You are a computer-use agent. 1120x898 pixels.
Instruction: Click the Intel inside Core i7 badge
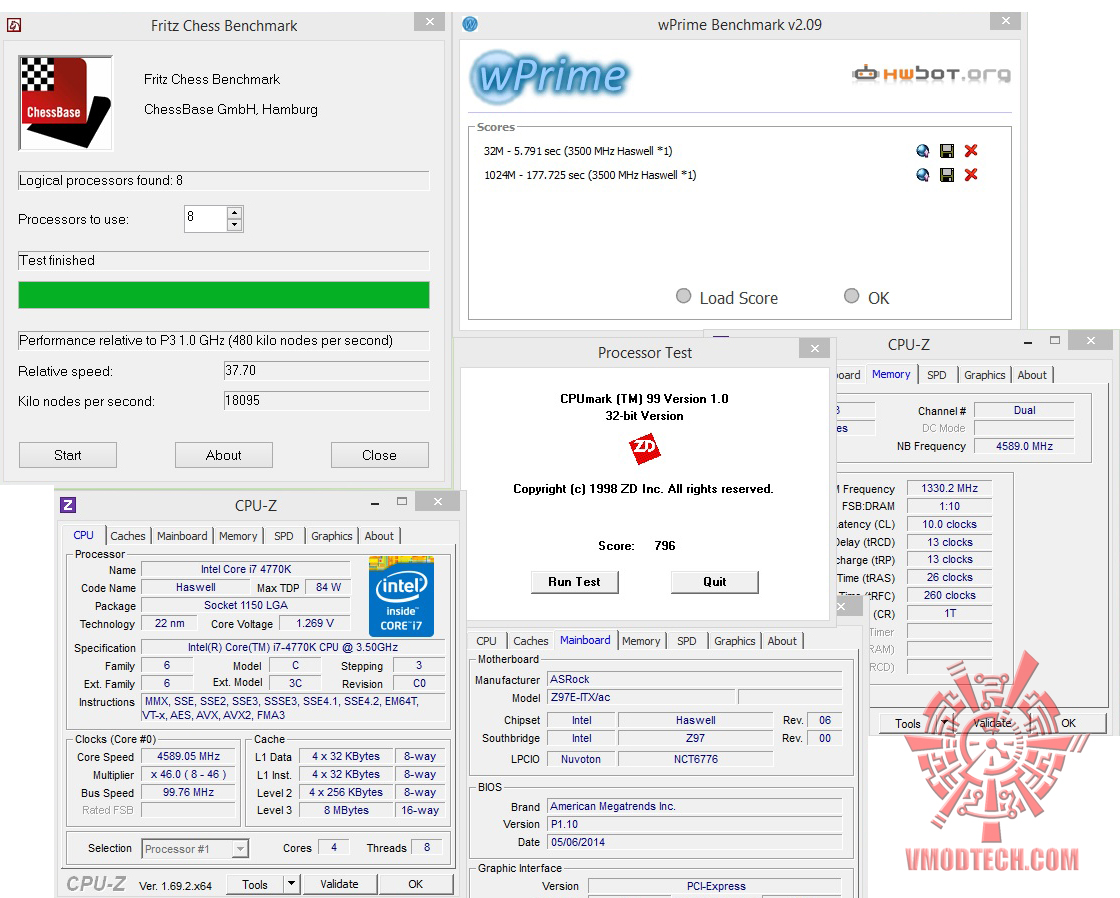tap(401, 596)
